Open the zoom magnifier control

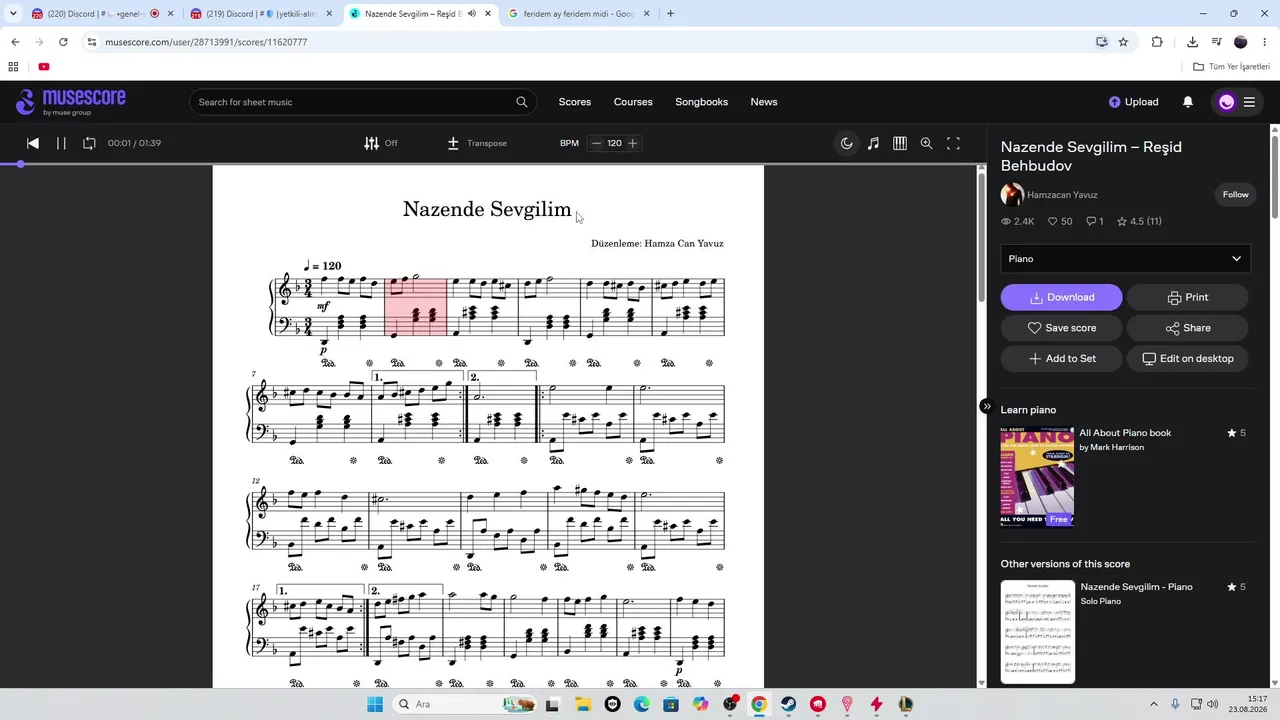(926, 143)
